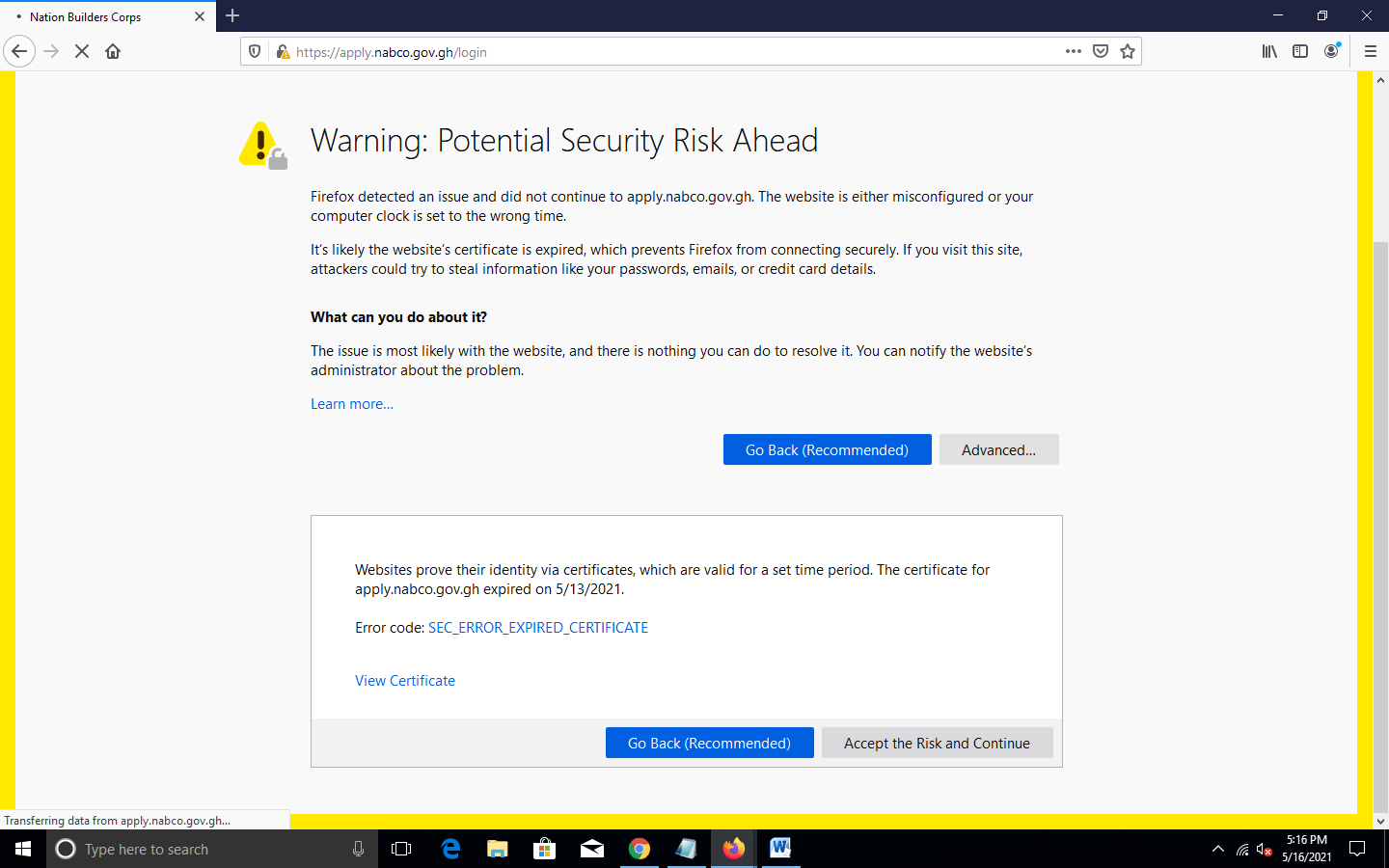Open the Firefox Account avatar icon

tap(1332, 52)
